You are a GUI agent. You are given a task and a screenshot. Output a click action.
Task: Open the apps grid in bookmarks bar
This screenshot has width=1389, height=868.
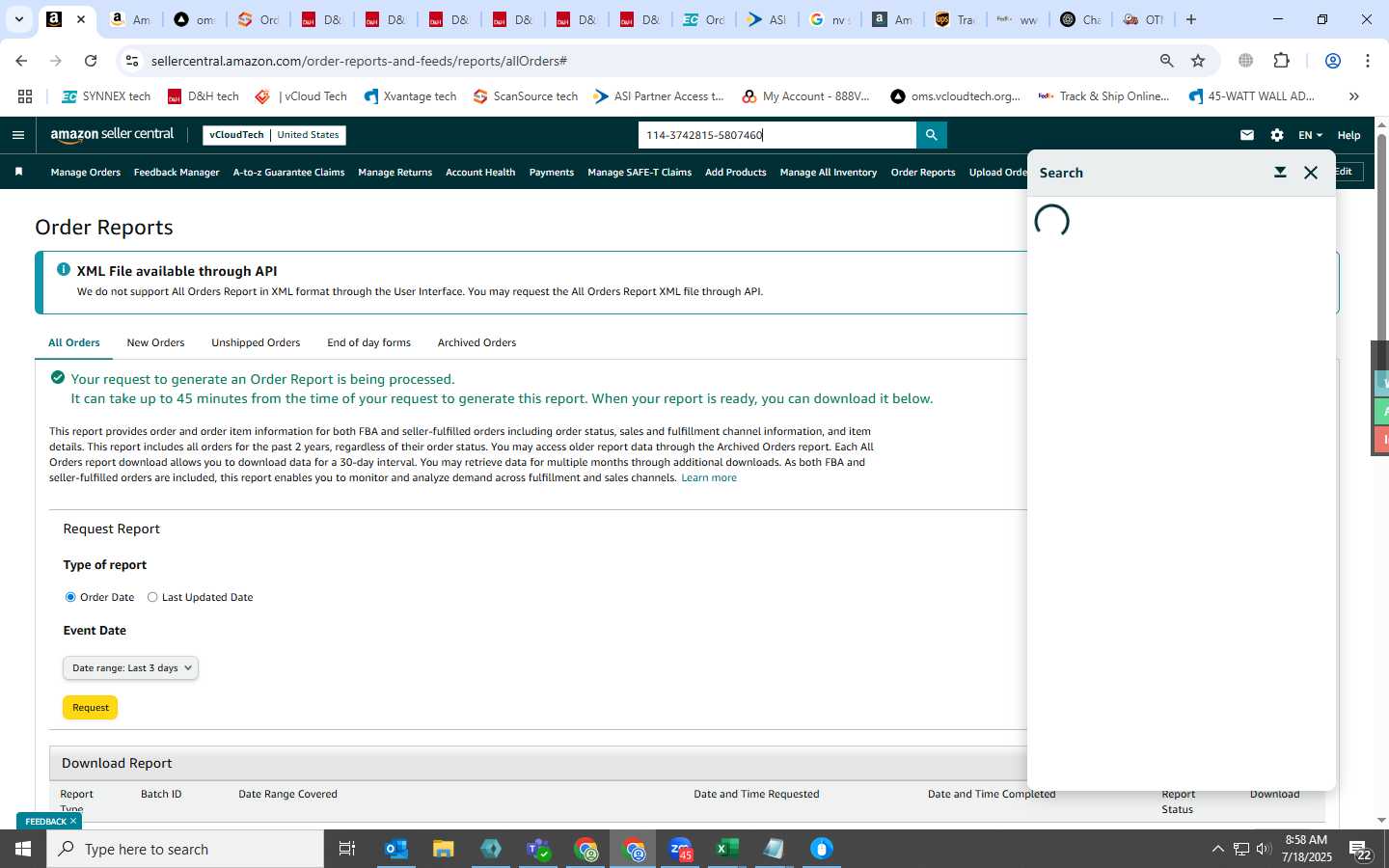(25, 96)
